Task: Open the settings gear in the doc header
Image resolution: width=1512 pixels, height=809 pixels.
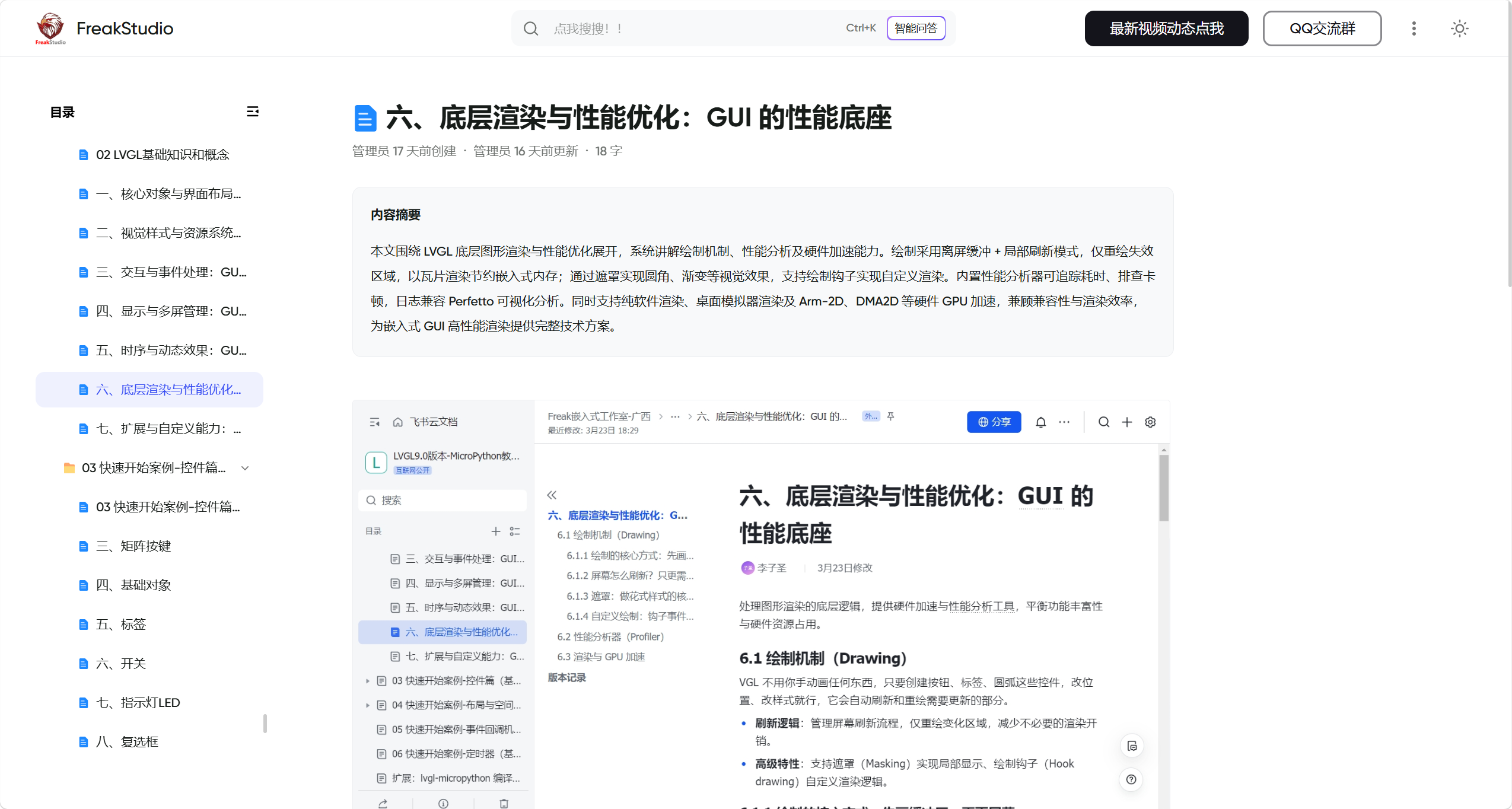Action: click(1150, 422)
